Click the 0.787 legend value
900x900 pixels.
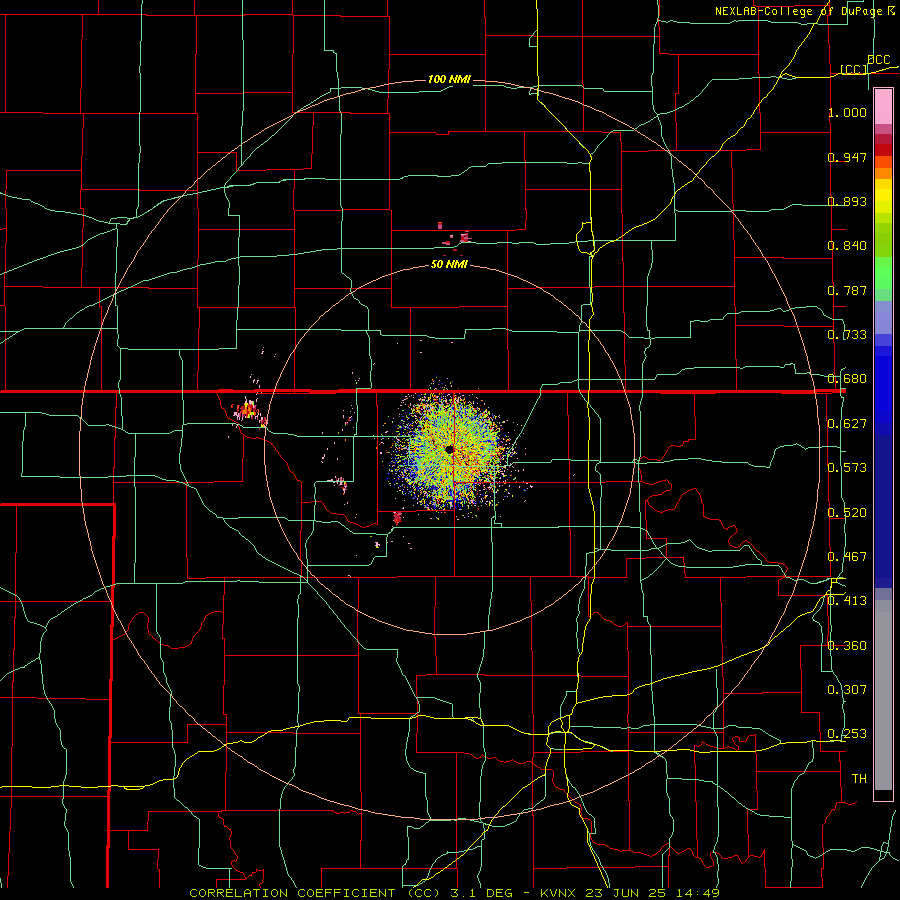[847, 290]
